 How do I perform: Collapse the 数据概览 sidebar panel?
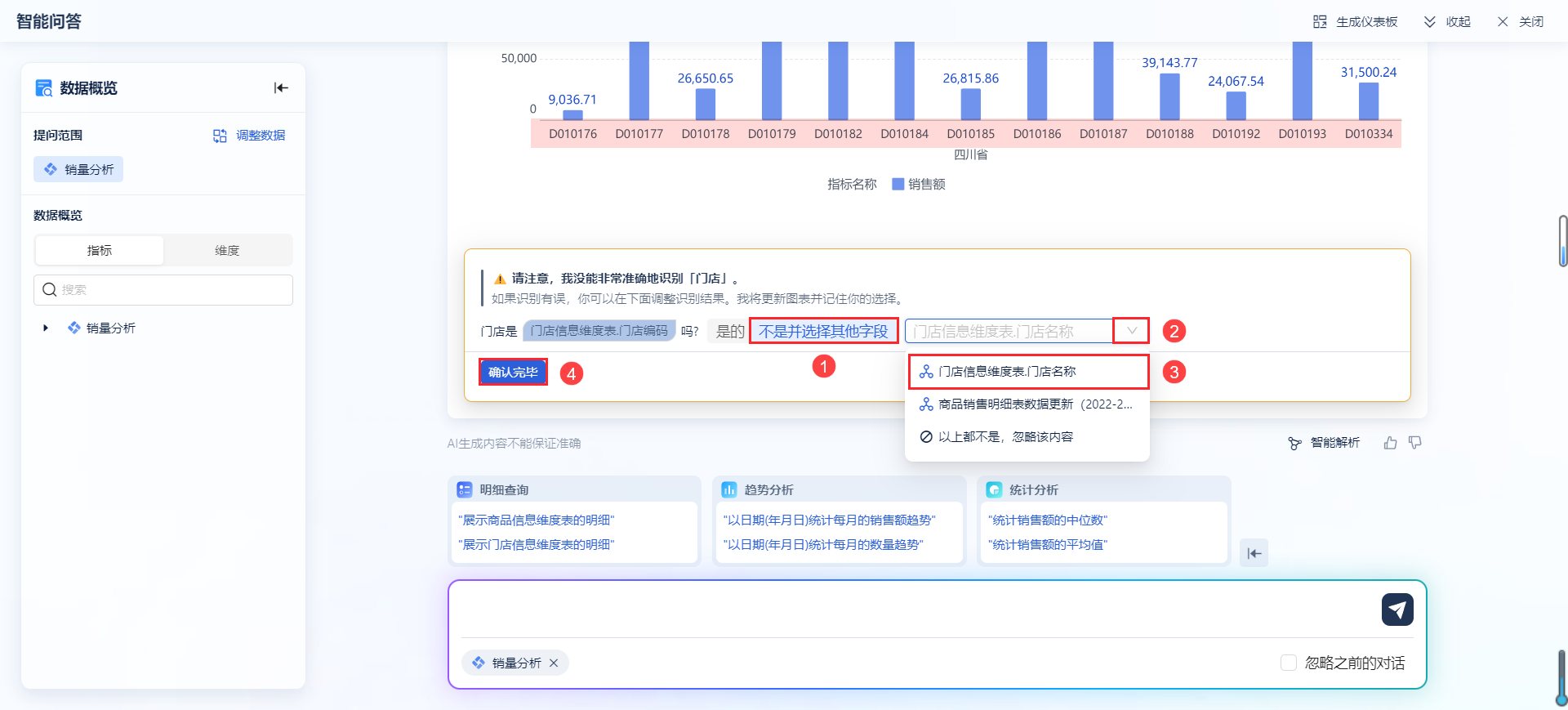[x=281, y=88]
